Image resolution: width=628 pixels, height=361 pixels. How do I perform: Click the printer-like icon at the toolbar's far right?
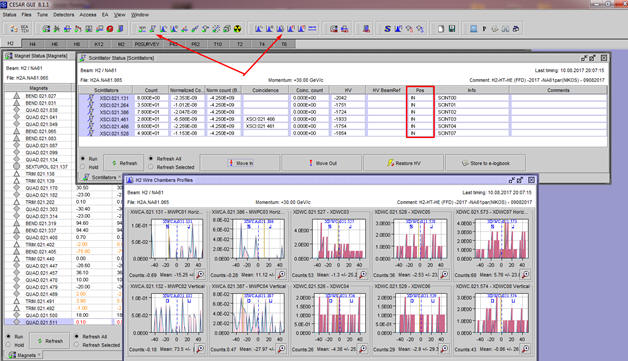coord(516,29)
